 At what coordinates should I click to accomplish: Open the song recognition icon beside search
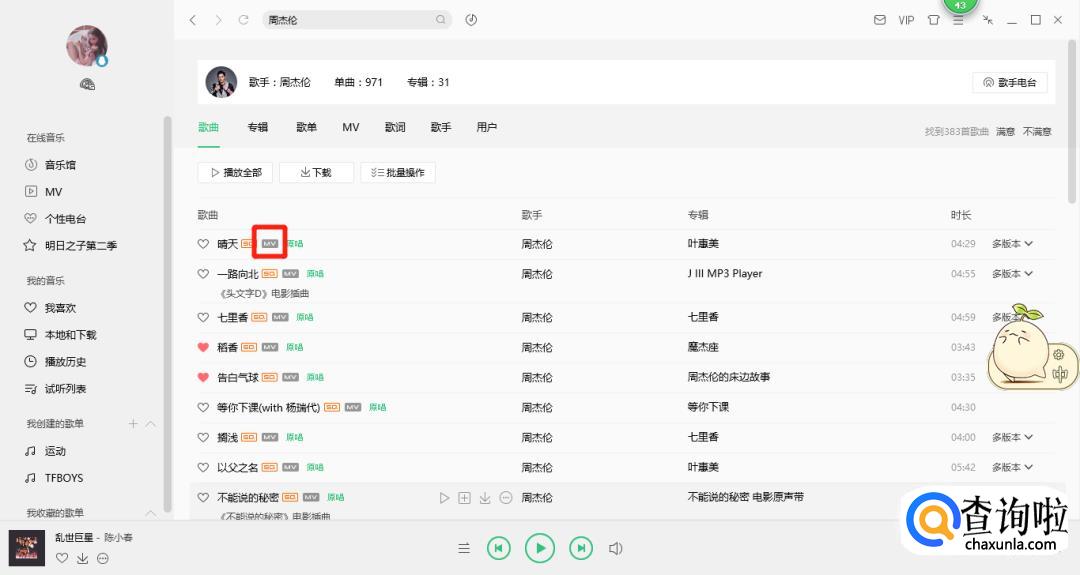tap(471, 20)
